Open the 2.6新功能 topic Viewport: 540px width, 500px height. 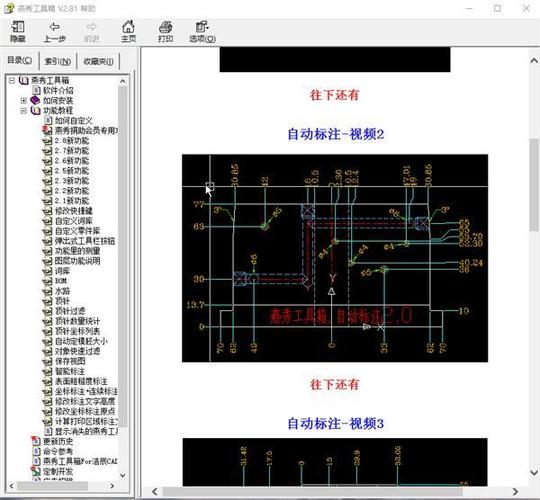(x=72, y=161)
